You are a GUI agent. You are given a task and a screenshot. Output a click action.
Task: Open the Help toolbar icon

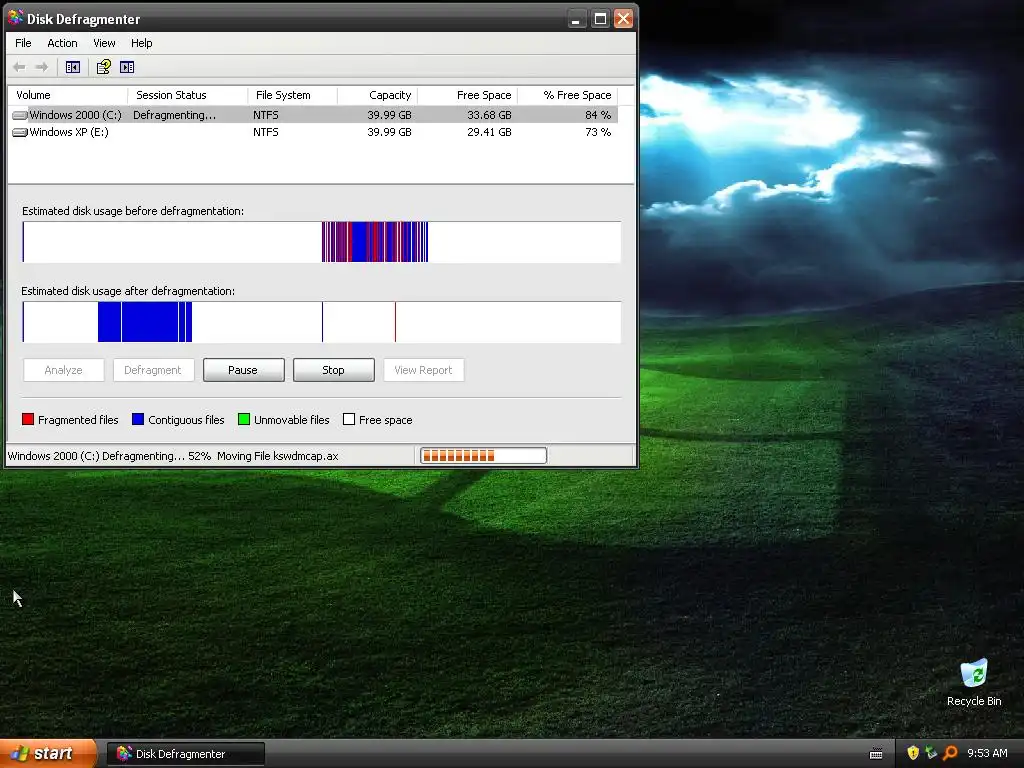[x=103, y=67]
